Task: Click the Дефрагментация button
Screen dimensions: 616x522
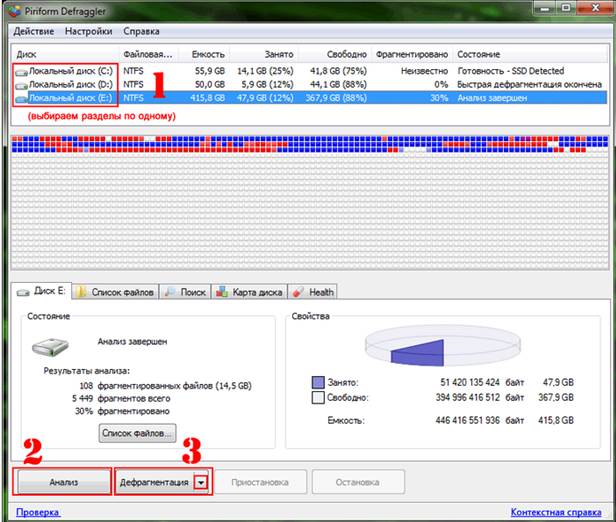Action: (154, 482)
